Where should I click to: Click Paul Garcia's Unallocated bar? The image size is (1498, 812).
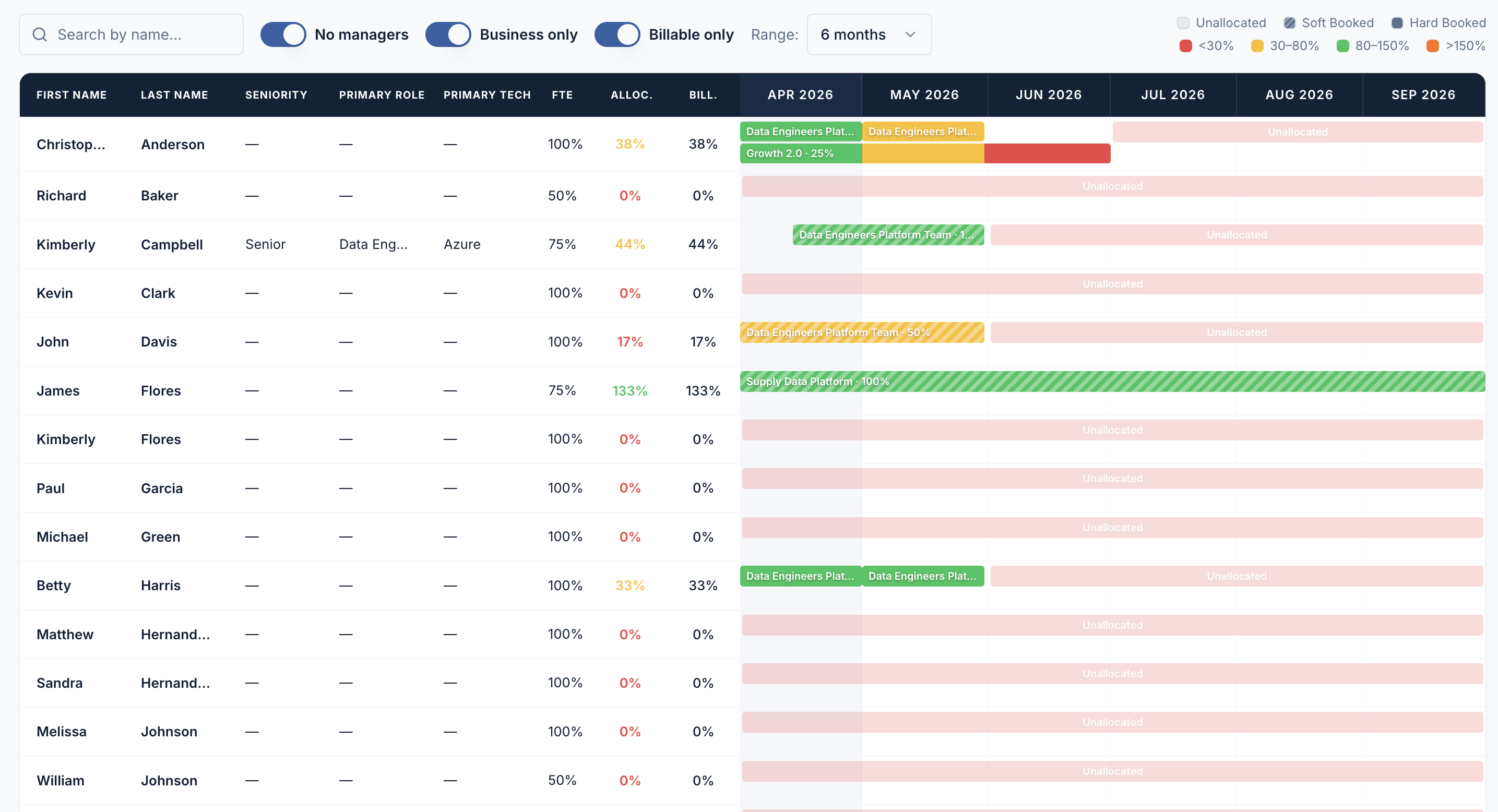tap(1112, 479)
